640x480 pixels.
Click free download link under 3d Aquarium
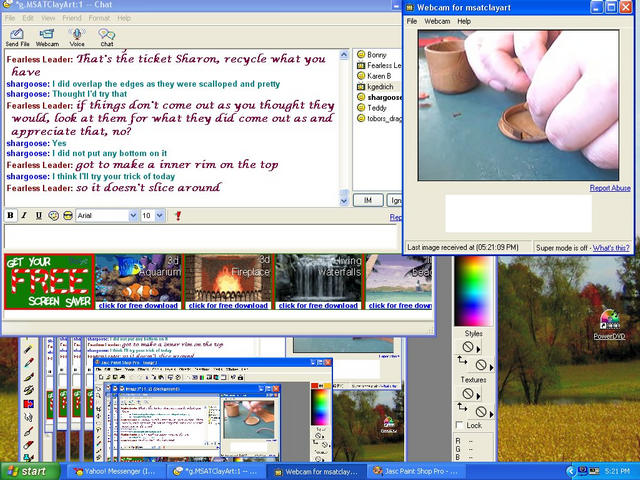tap(138, 305)
